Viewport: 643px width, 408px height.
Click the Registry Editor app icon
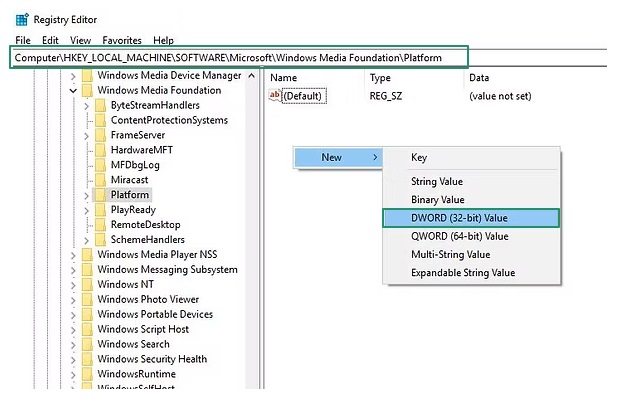coord(22,19)
